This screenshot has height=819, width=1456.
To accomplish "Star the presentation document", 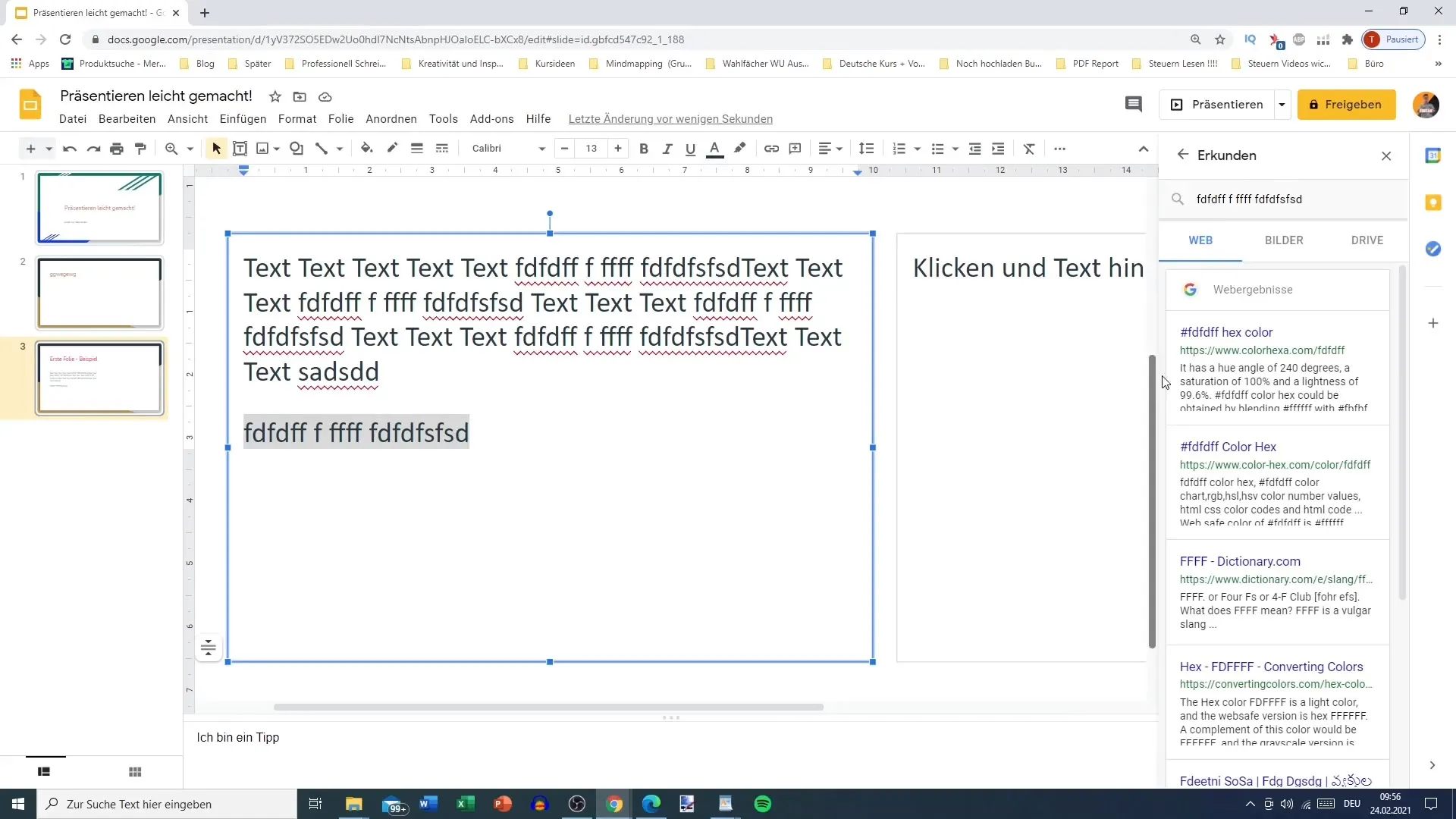I will pos(275,96).
